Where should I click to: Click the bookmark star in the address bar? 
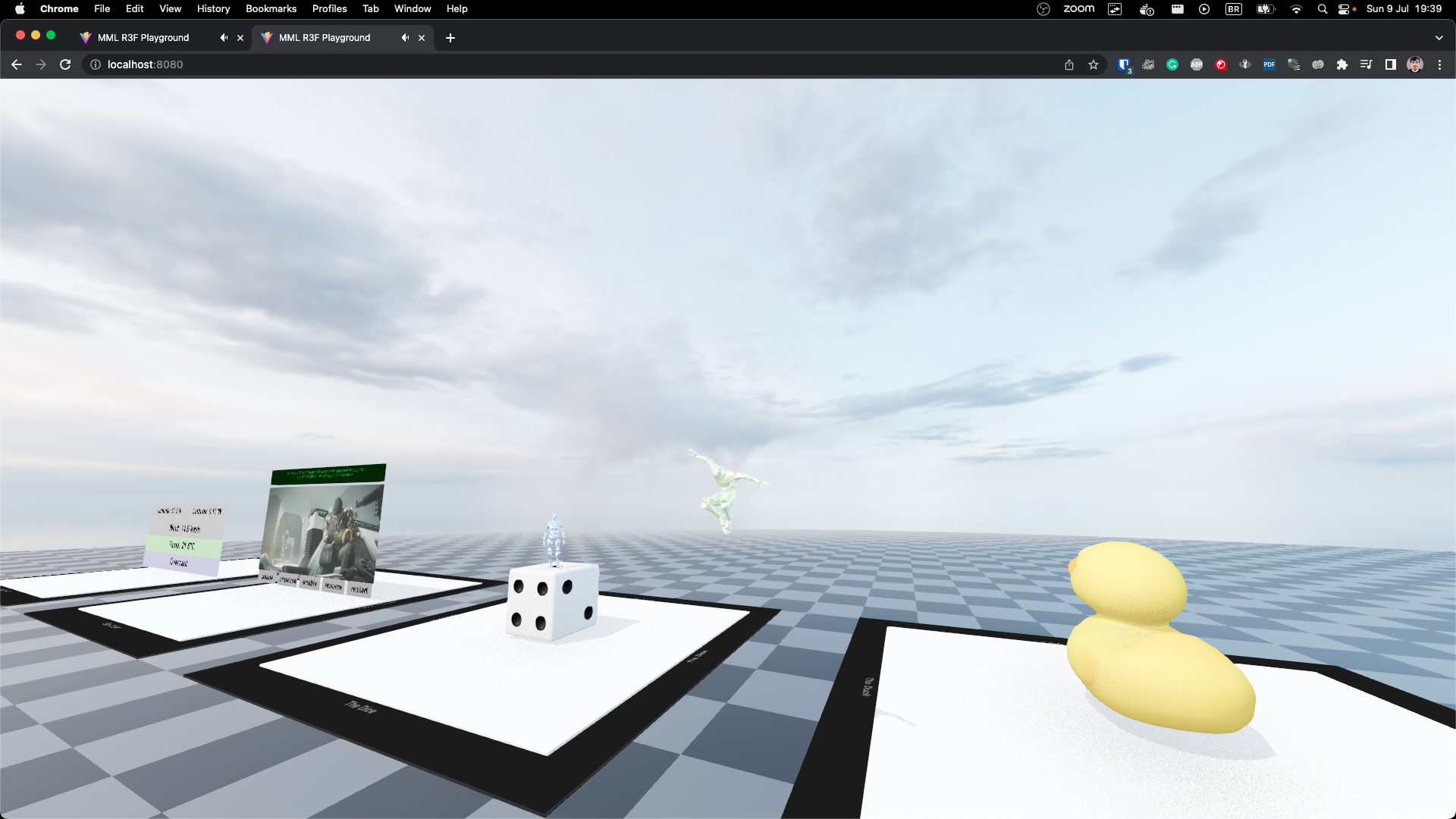point(1094,64)
